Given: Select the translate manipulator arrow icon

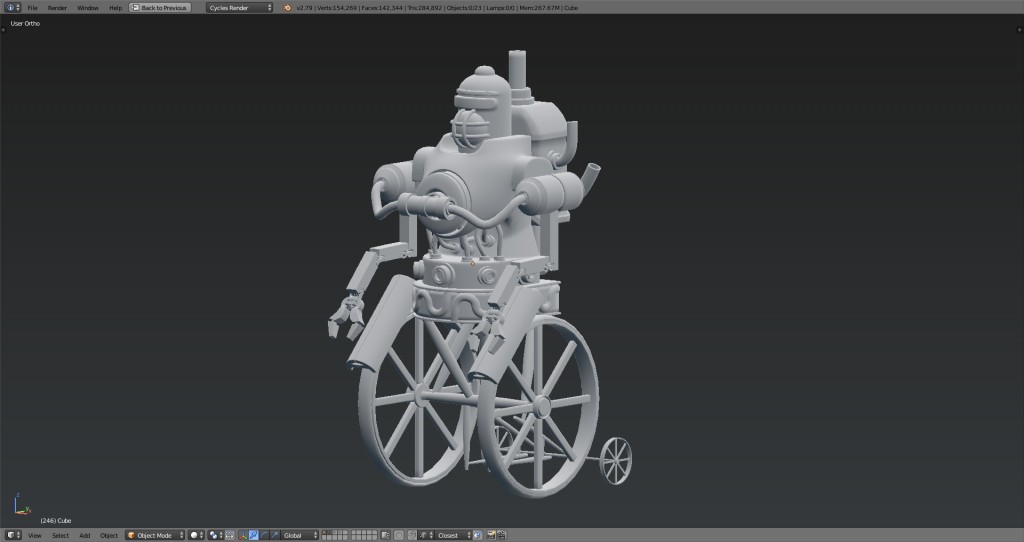Looking at the screenshot, I should (253, 535).
